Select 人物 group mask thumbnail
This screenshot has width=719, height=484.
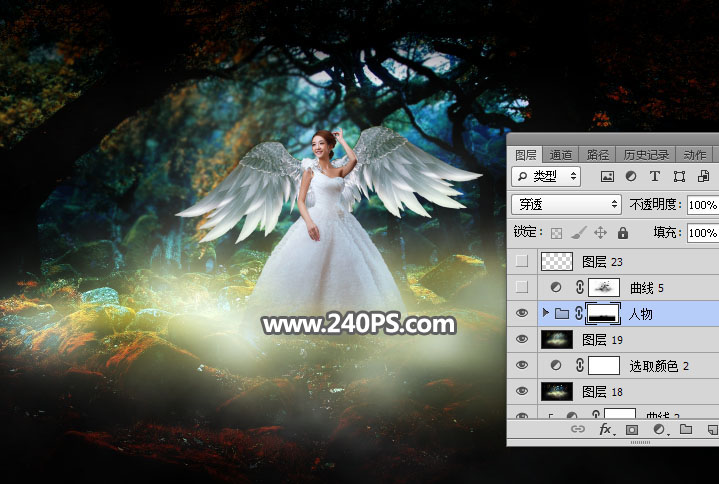(x=604, y=314)
